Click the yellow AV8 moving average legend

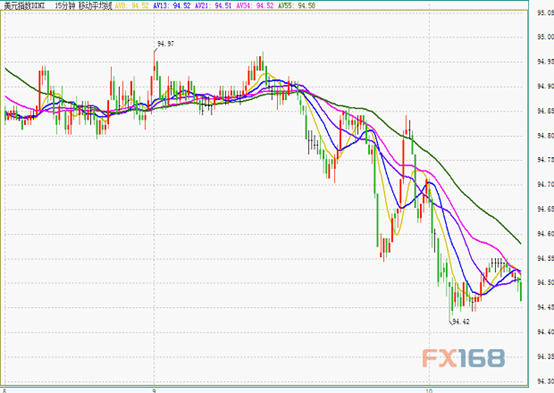[132, 6]
